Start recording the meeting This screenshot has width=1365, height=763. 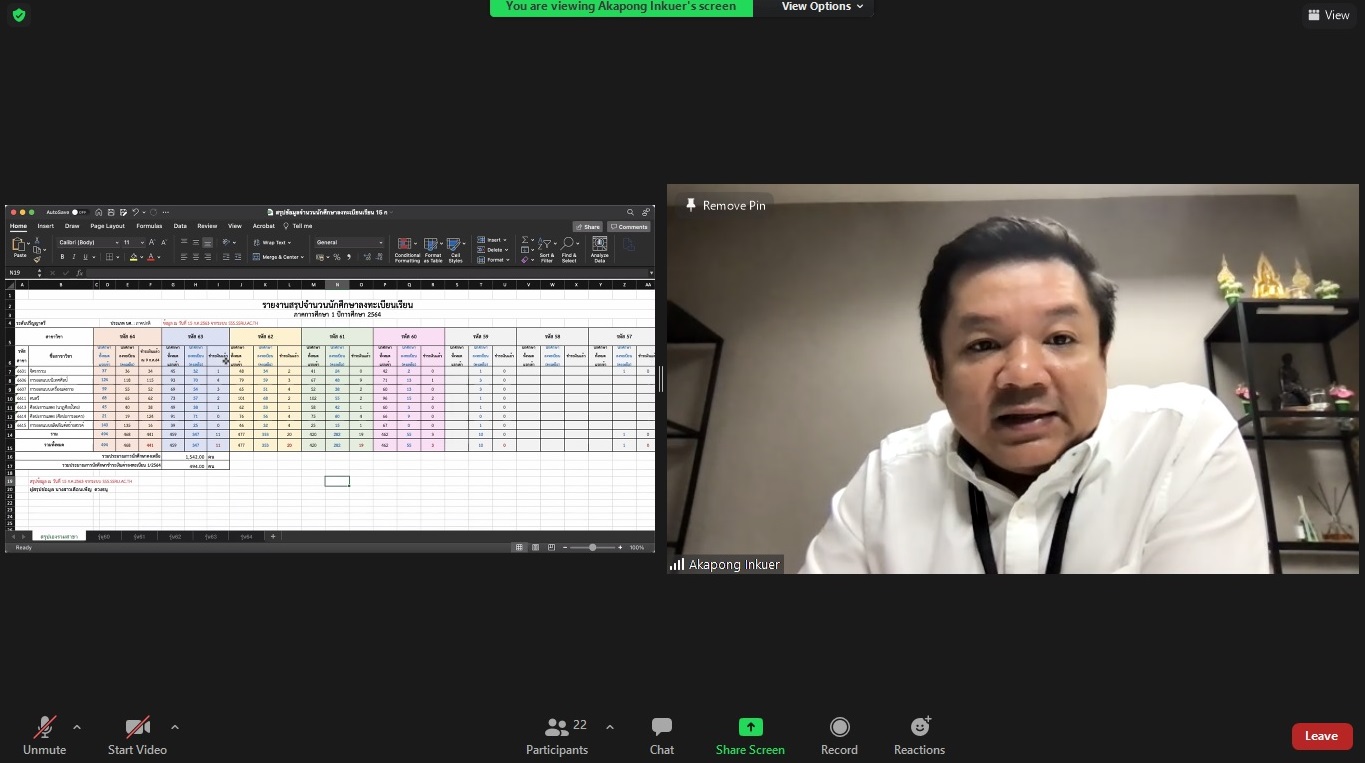click(839, 736)
